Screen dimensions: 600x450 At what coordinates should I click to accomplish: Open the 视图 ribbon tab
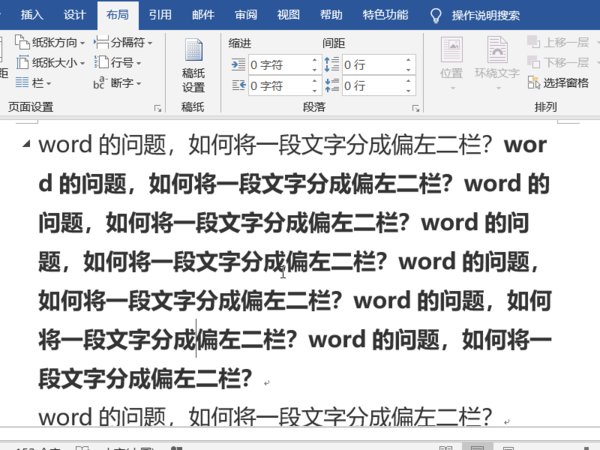point(289,15)
